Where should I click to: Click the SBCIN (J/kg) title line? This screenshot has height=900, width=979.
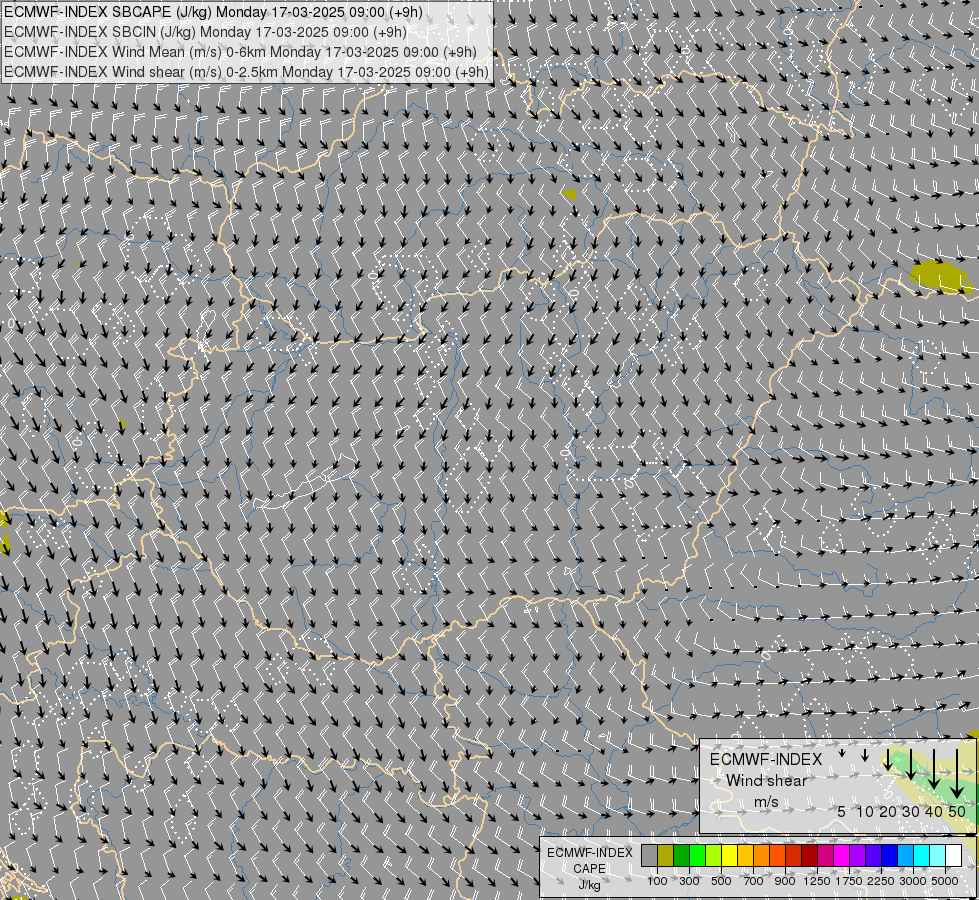pos(205,32)
